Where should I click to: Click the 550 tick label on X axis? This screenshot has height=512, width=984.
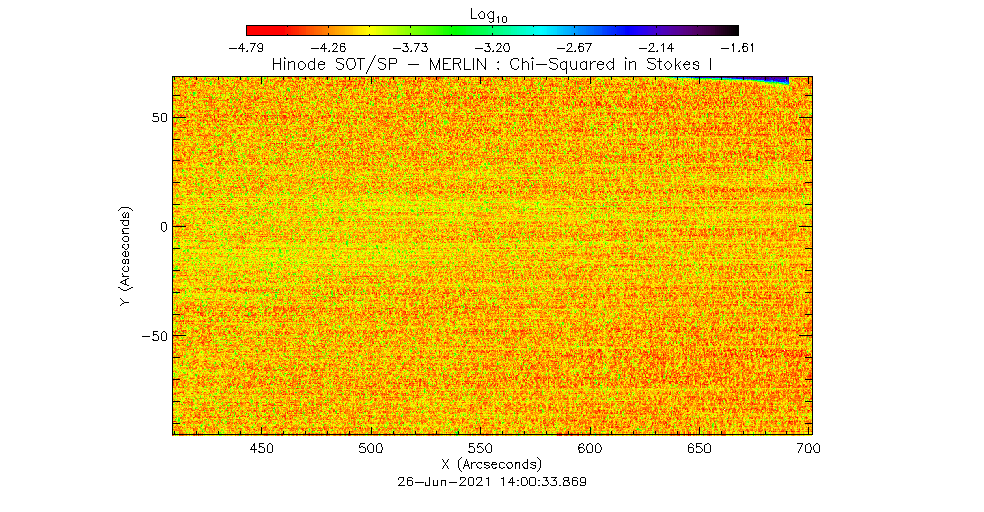tap(480, 450)
